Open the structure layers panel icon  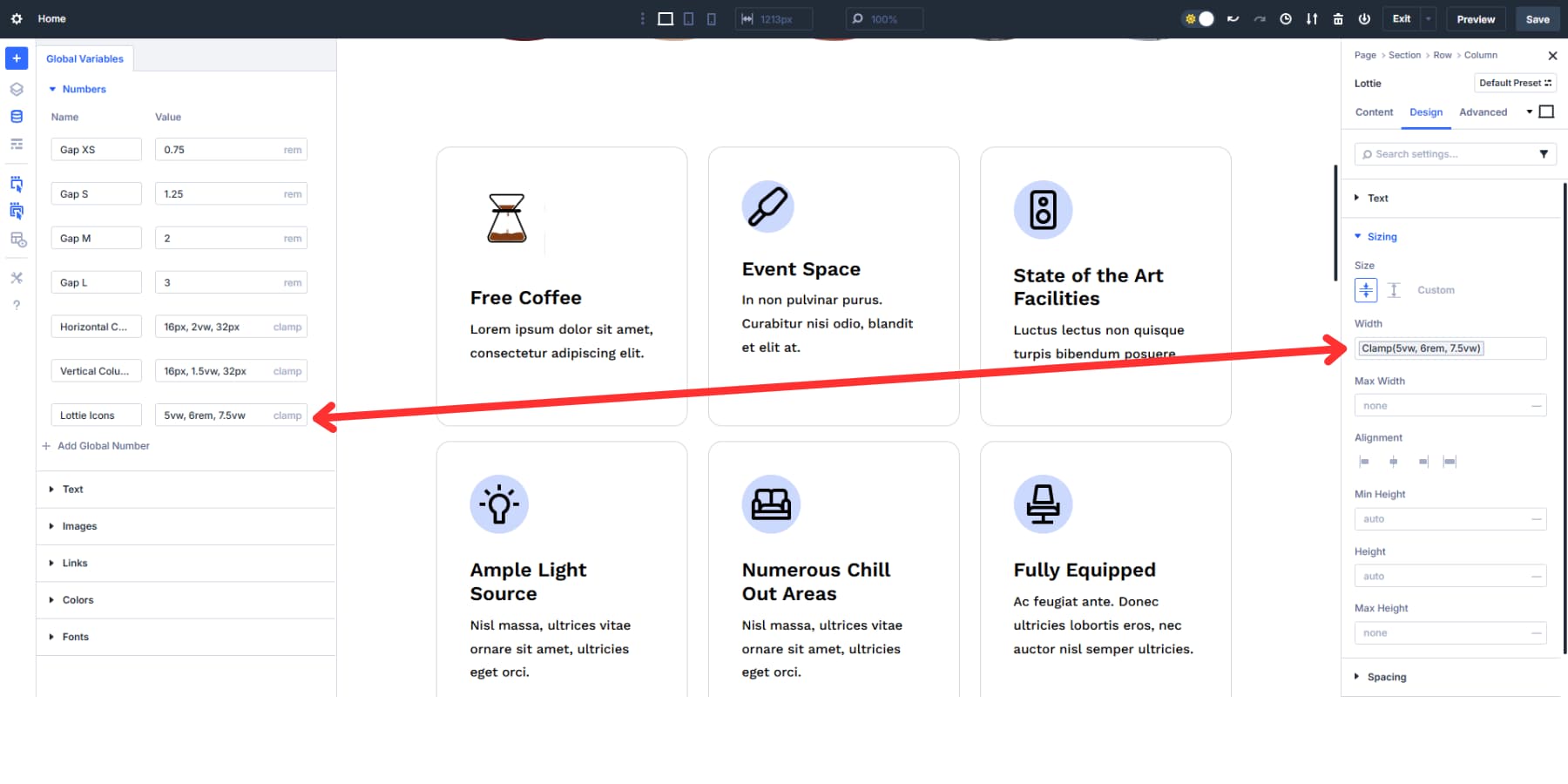(x=16, y=89)
